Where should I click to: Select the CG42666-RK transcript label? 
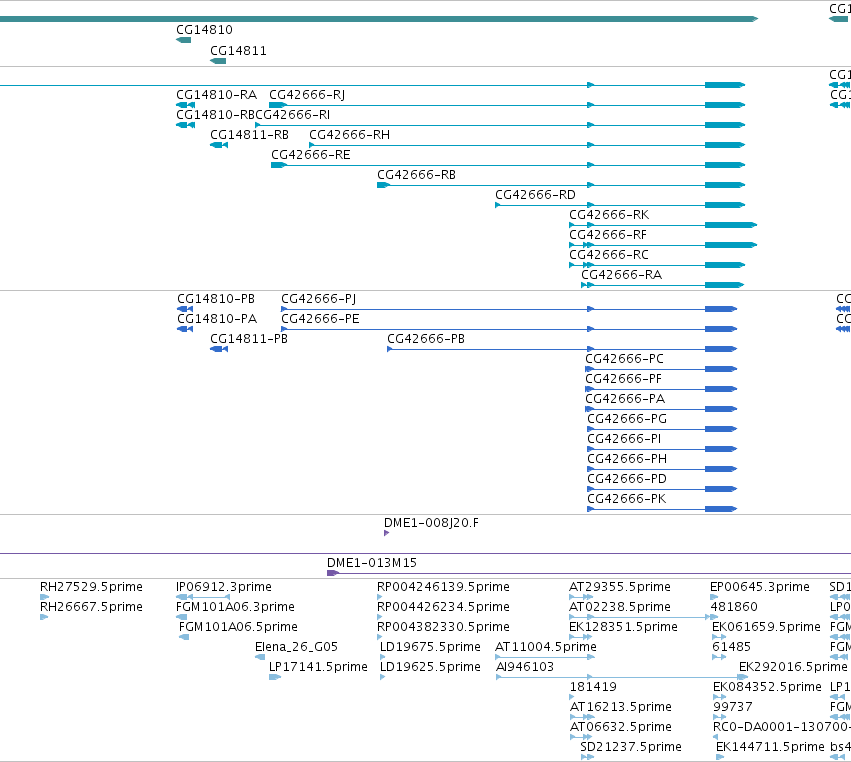tap(609, 215)
